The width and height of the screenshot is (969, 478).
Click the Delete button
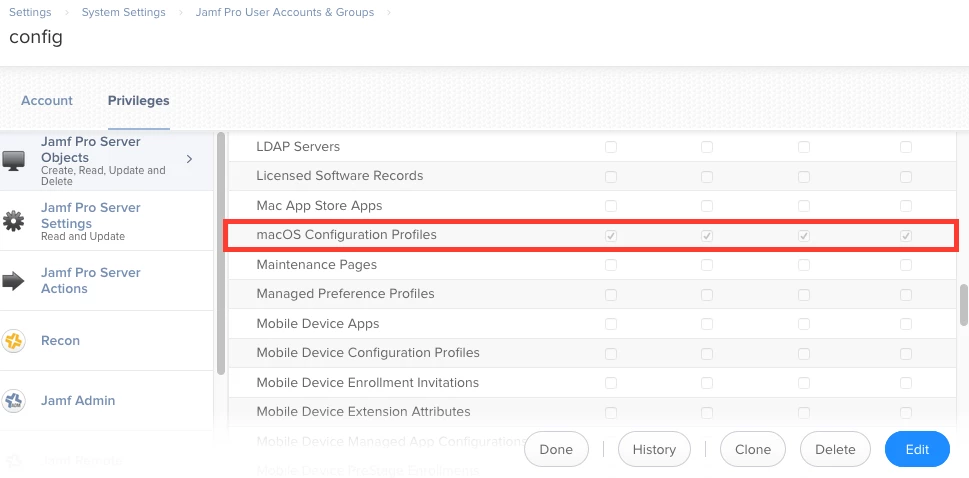836,450
